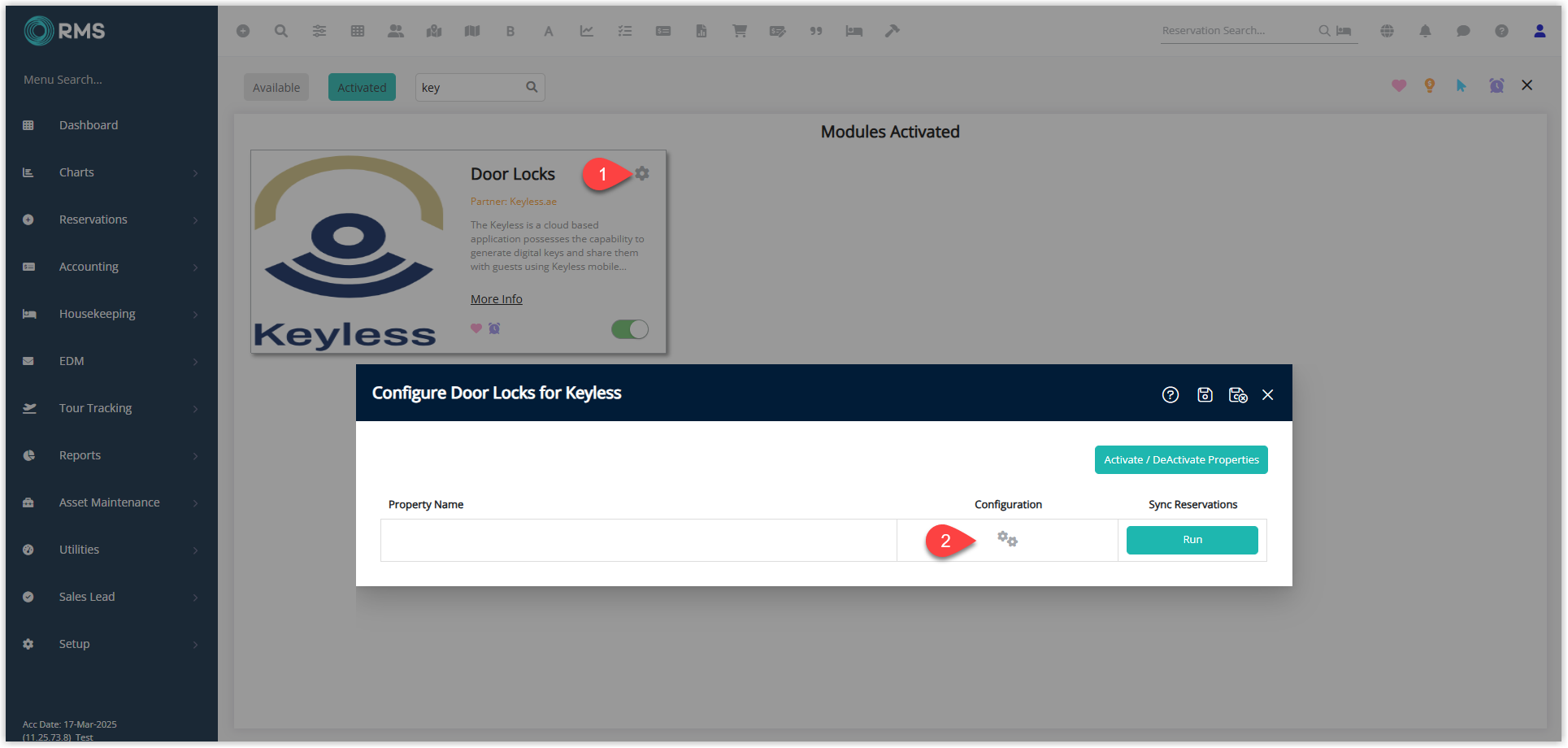Click the blue cursor pointer icon

1462,85
